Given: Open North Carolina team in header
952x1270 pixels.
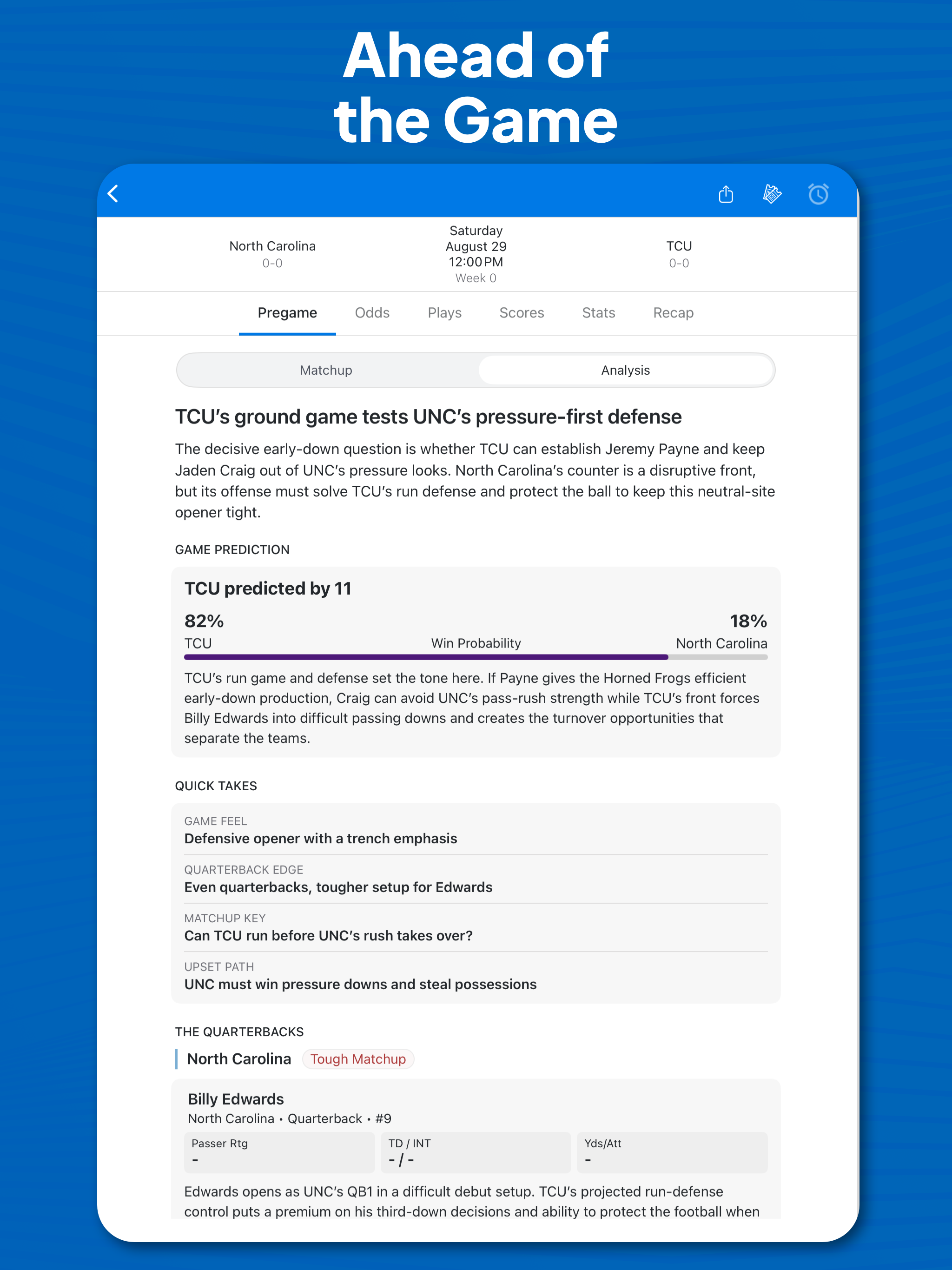Looking at the screenshot, I should [x=272, y=254].
